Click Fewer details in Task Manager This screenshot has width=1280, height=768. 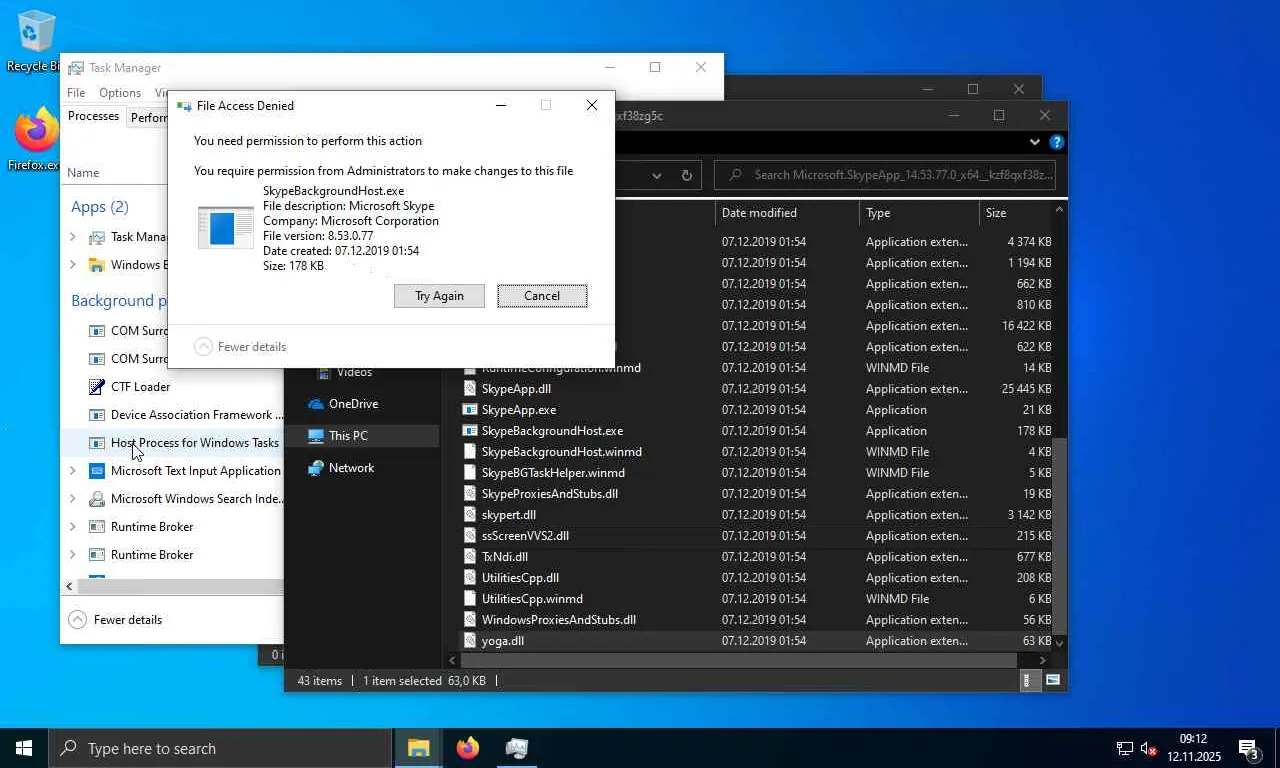coord(115,620)
